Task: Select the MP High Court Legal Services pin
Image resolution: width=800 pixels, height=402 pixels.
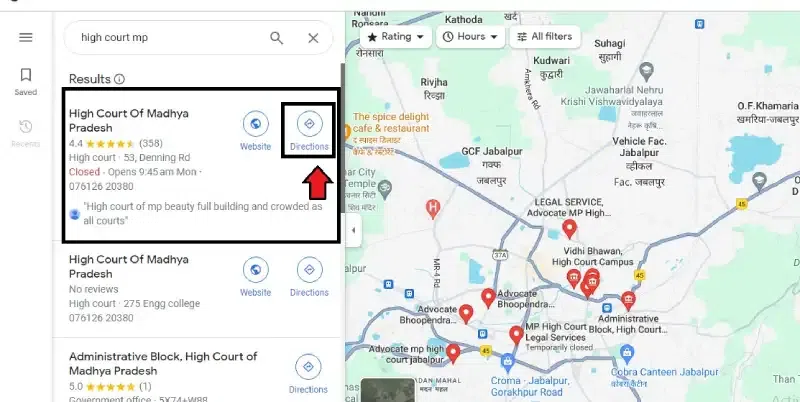Action: point(516,335)
